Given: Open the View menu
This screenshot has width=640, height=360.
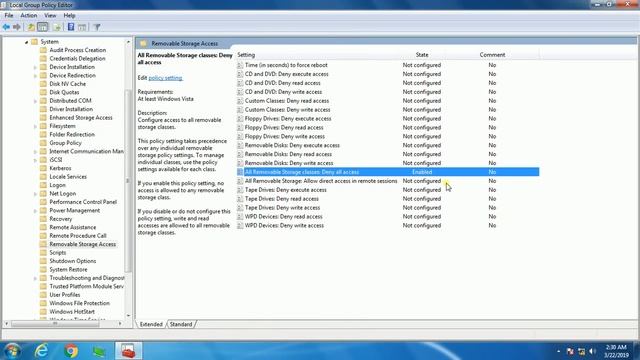Looking at the screenshot, I should (50, 16).
